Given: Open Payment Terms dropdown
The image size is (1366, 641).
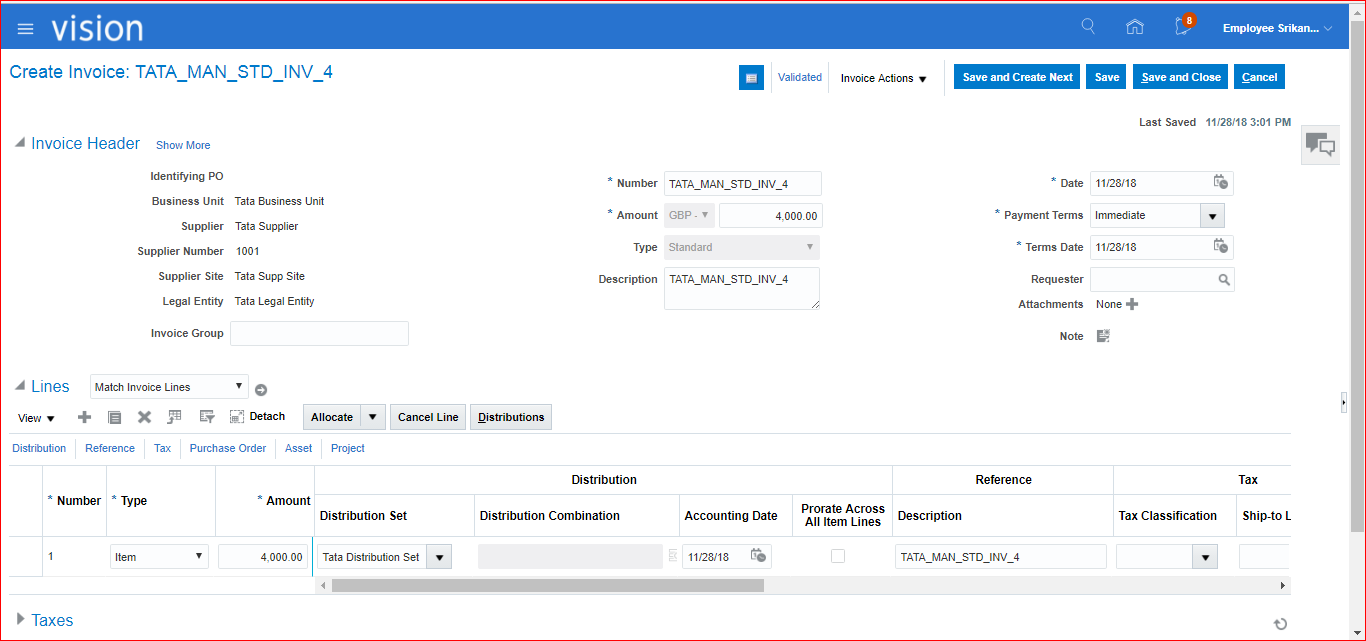Looking at the screenshot, I should (1212, 216).
